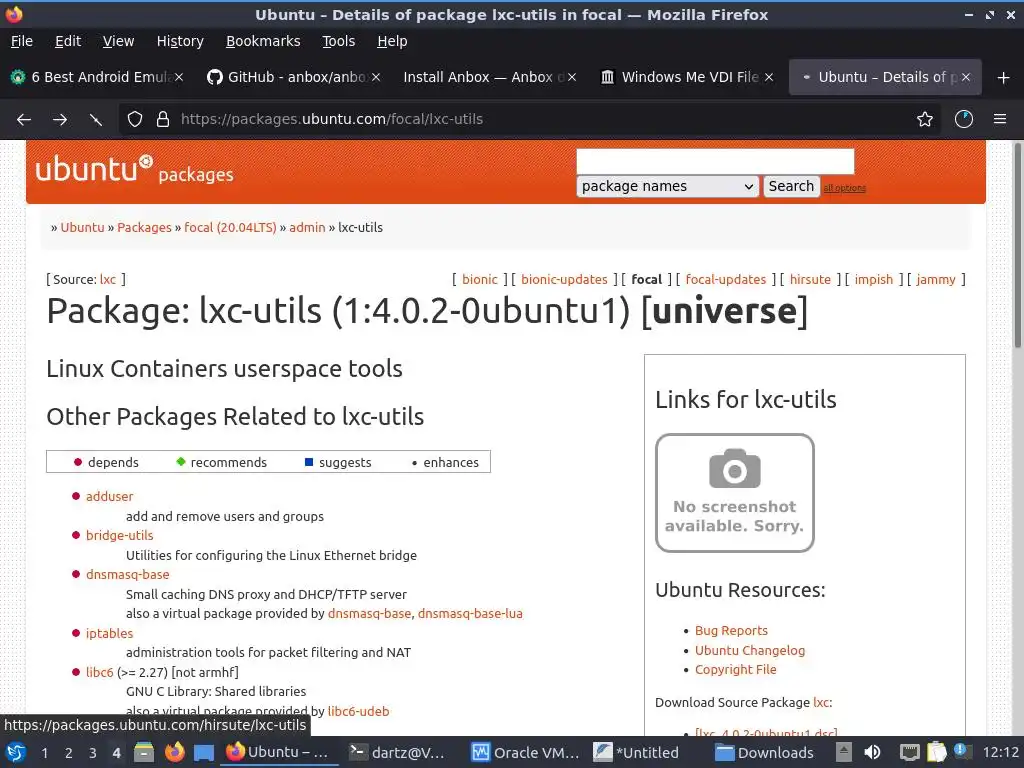Open the Help menu

click(392, 41)
